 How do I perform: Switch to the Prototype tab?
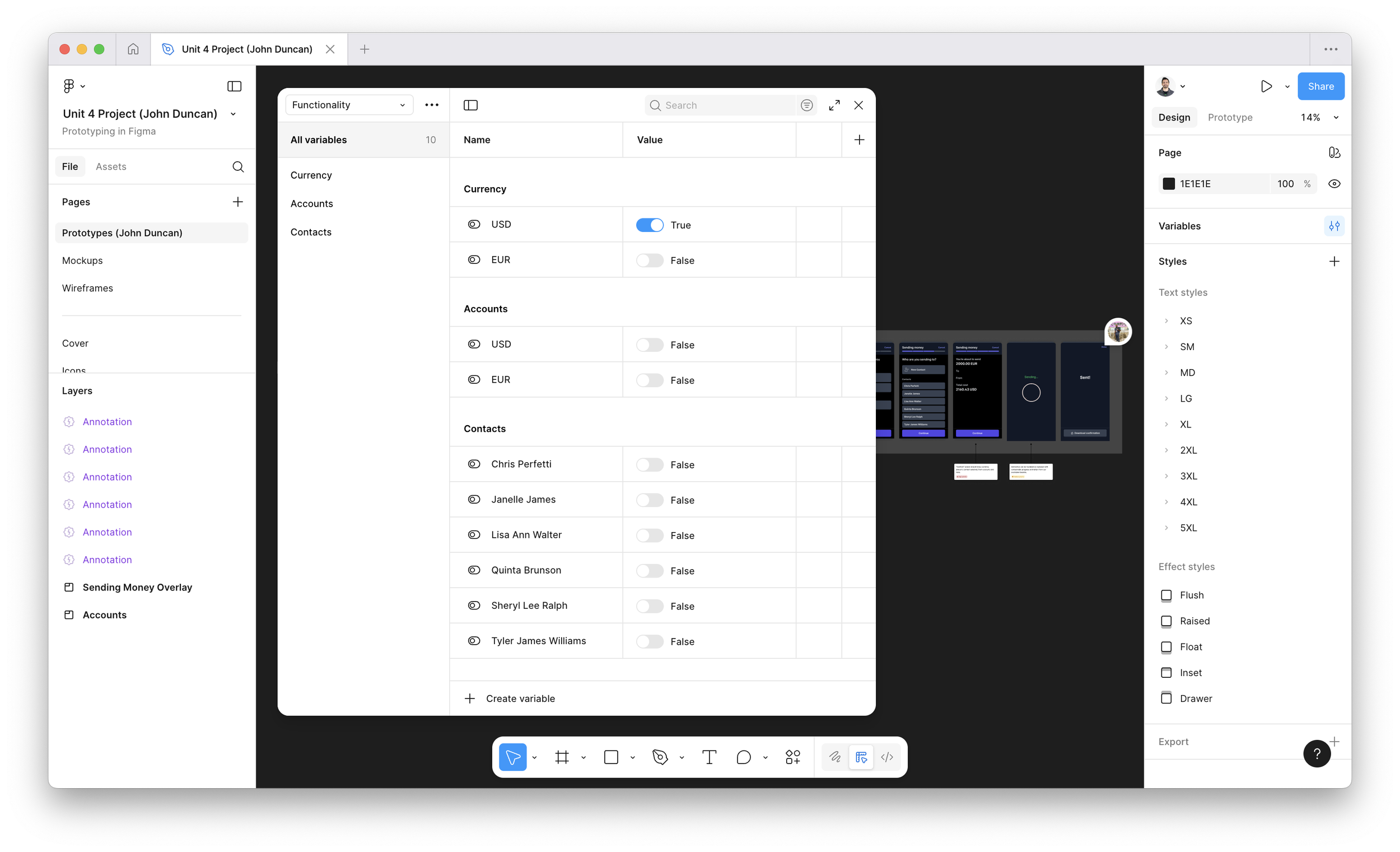[x=1230, y=118]
